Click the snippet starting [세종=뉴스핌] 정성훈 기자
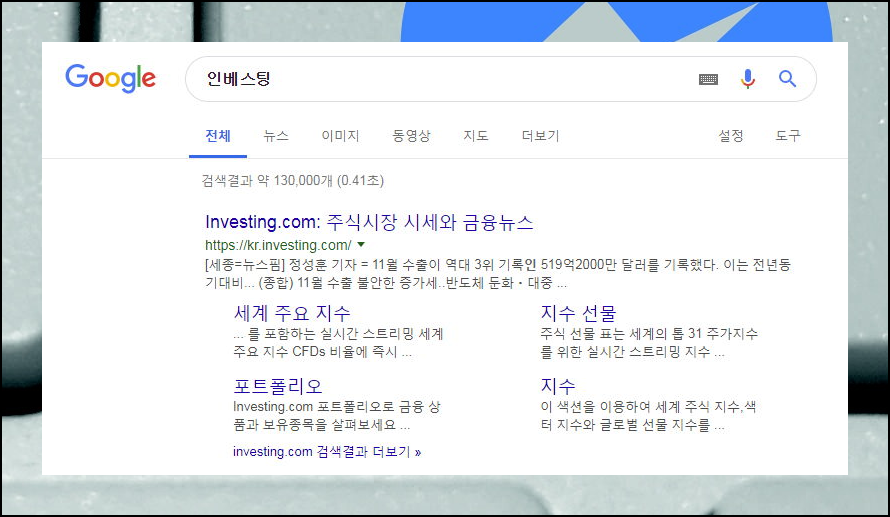This screenshot has width=890, height=517. 498,274
